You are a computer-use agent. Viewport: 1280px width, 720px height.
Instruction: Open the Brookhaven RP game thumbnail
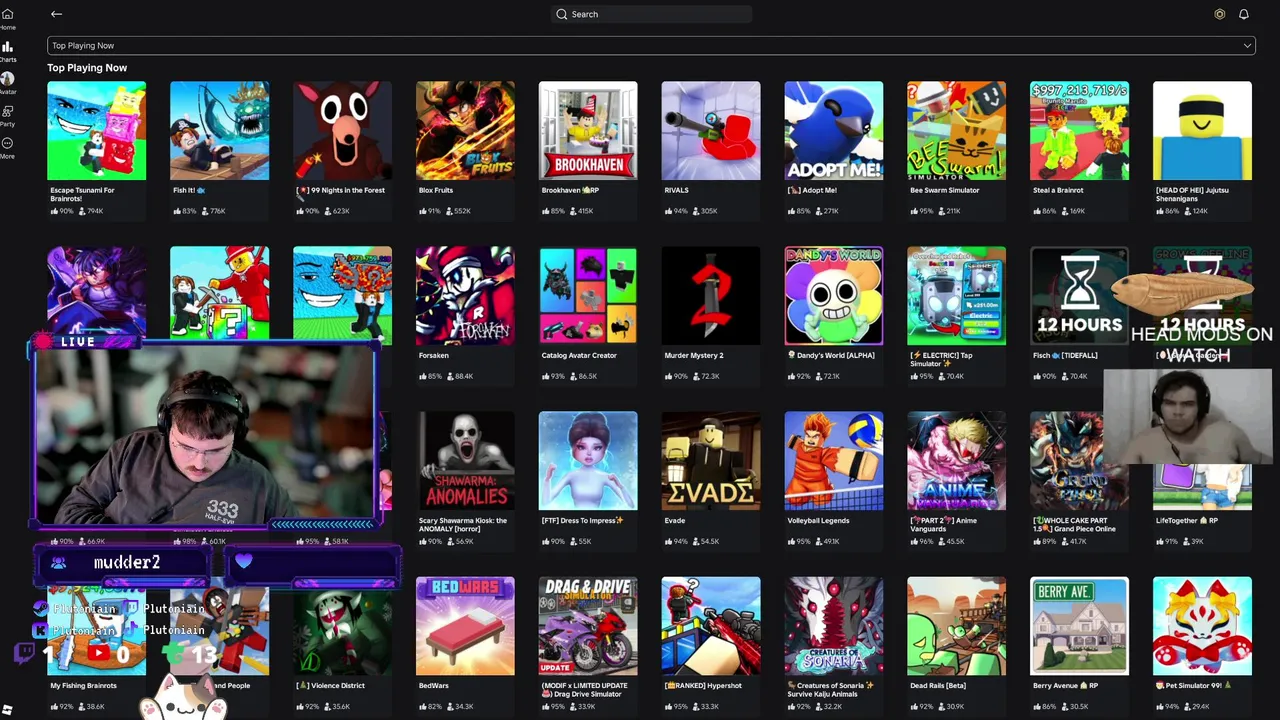pos(588,131)
